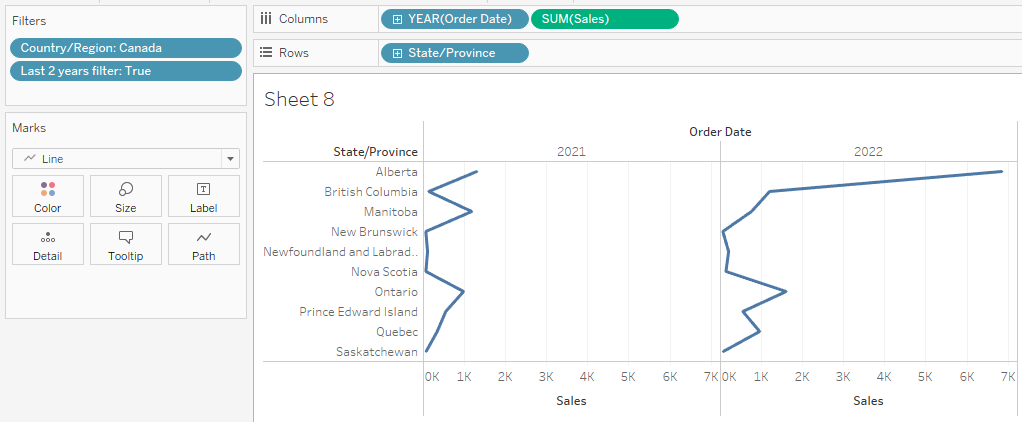Click the Columns shelf icon

tap(266, 18)
